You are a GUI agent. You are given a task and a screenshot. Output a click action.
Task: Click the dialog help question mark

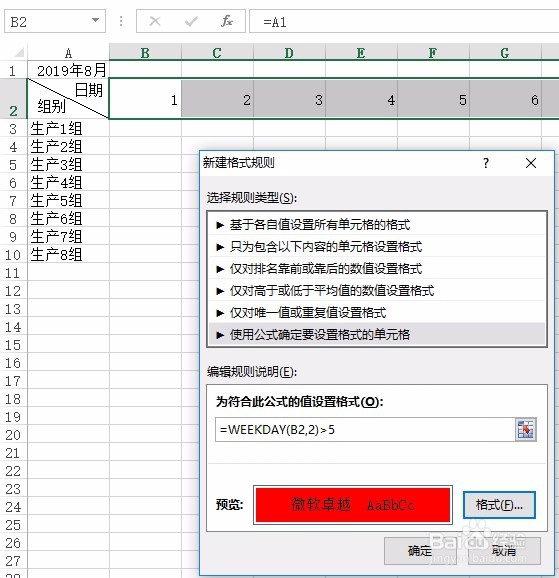[x=486, y=163]
